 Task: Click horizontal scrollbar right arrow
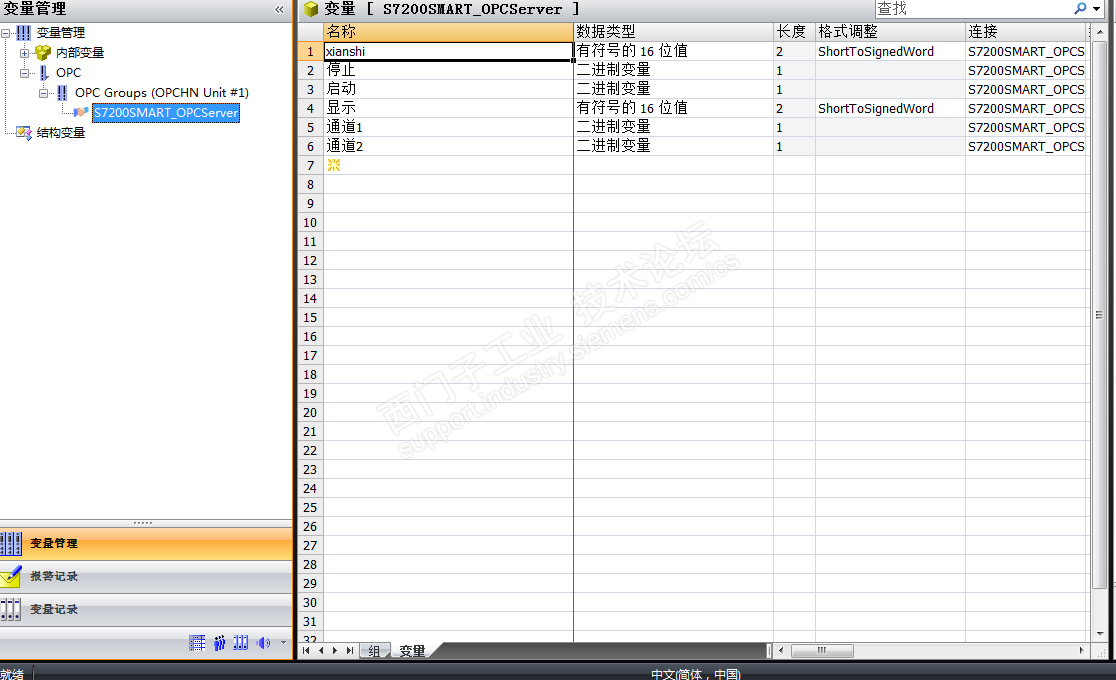pyautogui.click(x=1081, y=650)
